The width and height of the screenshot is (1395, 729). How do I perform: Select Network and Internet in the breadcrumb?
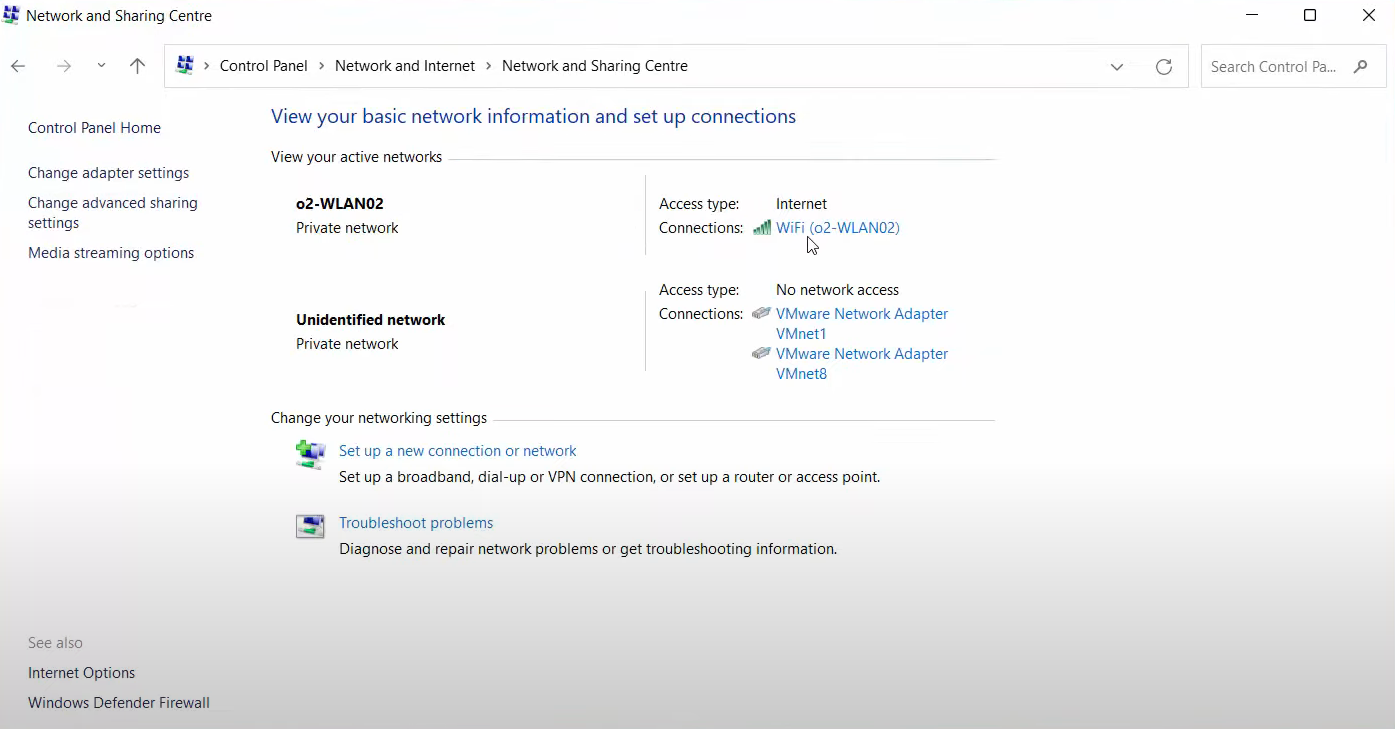(x=405, y=66)
